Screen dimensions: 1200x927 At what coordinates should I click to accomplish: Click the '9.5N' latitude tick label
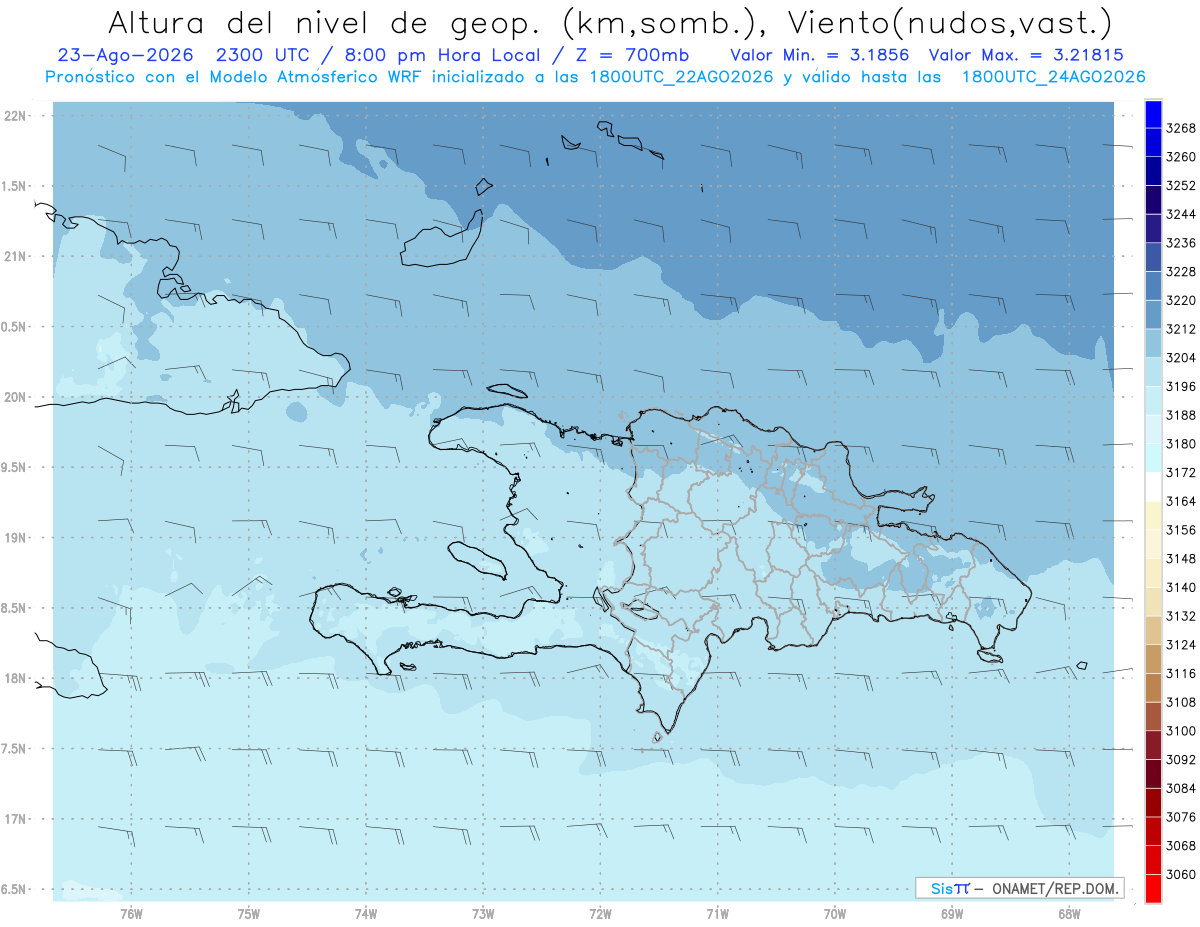[x=14, y=467]
